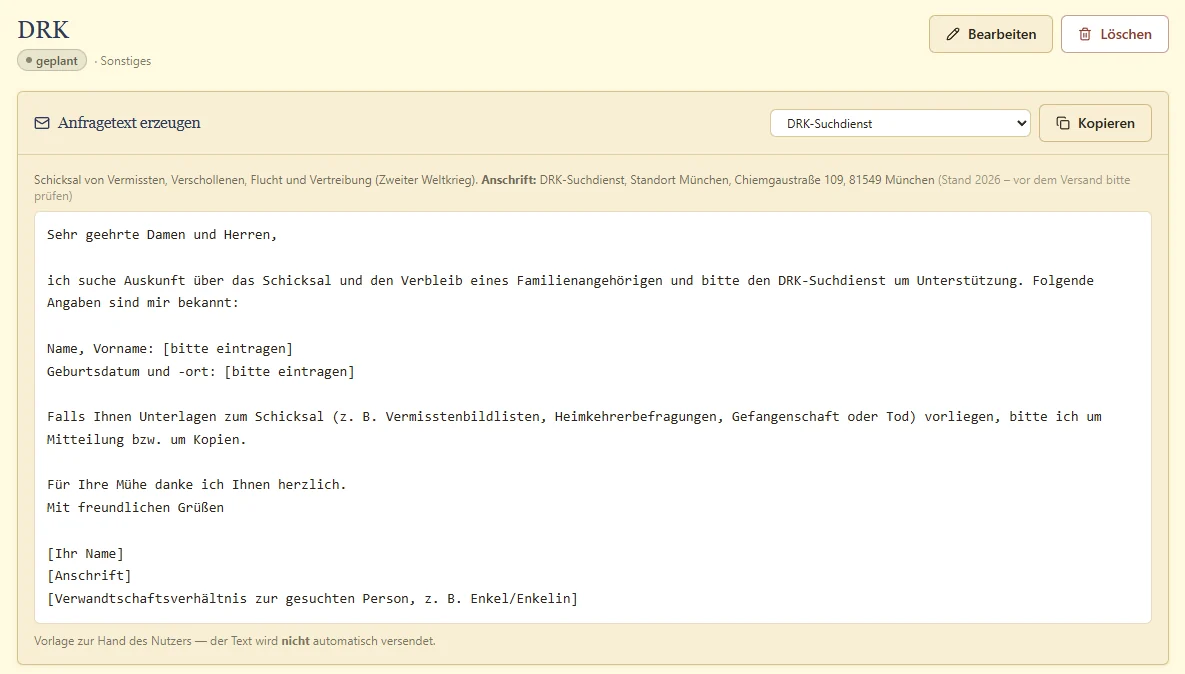This screenshot has width=1185, height=674.
Task: Click the Anfragetext erzeugen heading
Action: (x=129, y=122)
